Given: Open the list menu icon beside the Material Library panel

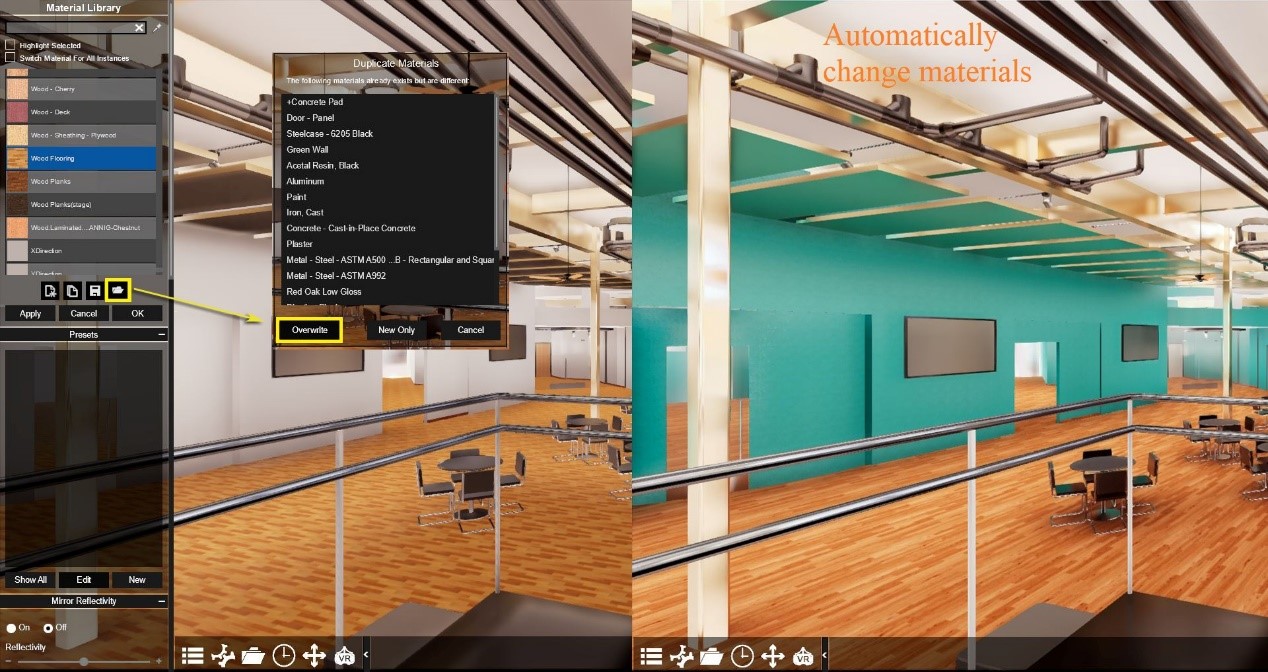Looking at the screenshot, I should 193,655.
